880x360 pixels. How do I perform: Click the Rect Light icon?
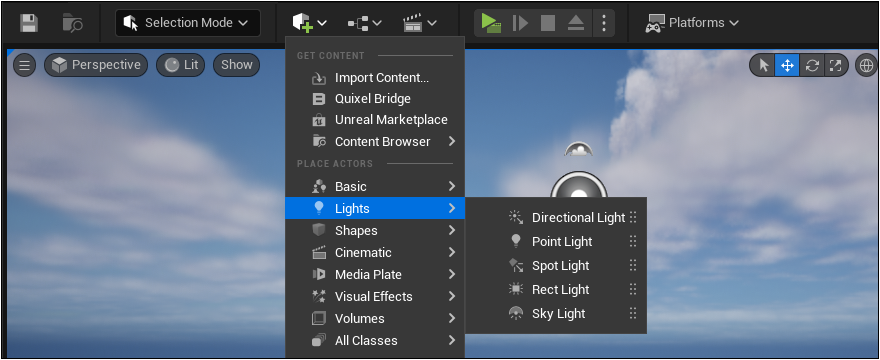515,289
